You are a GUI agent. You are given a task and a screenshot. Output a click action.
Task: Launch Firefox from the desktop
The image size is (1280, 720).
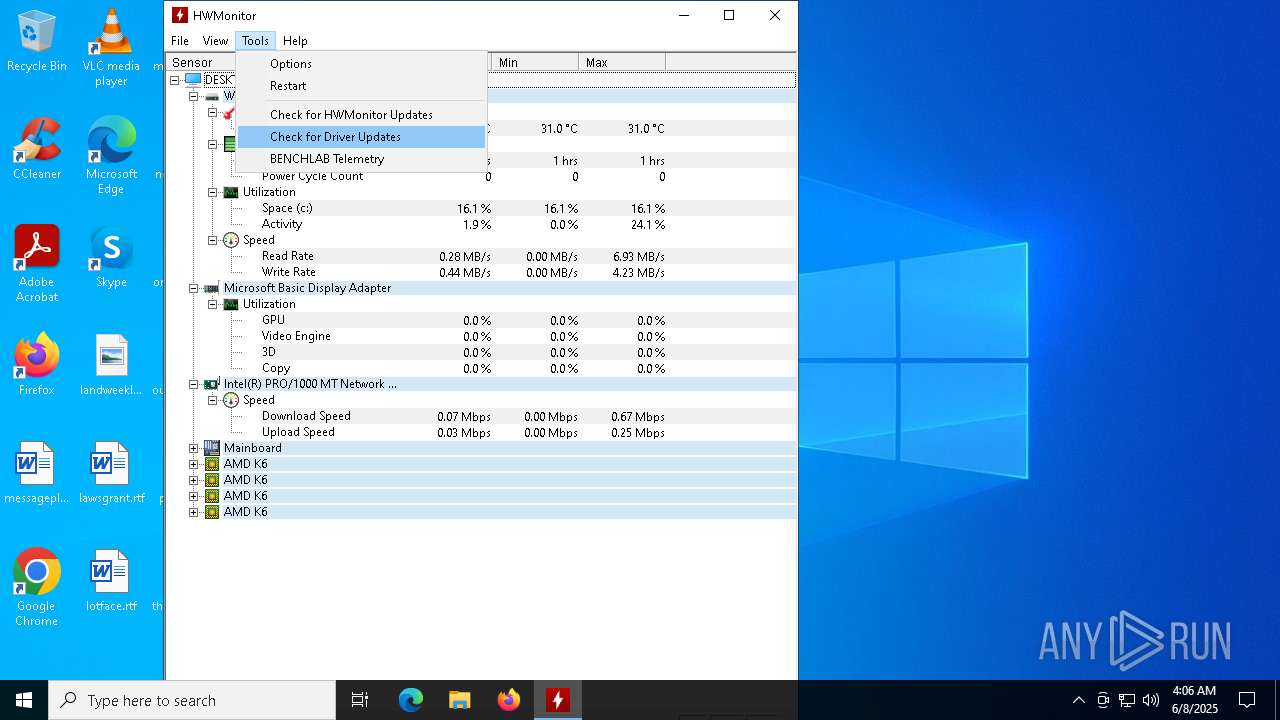point(36,365)
